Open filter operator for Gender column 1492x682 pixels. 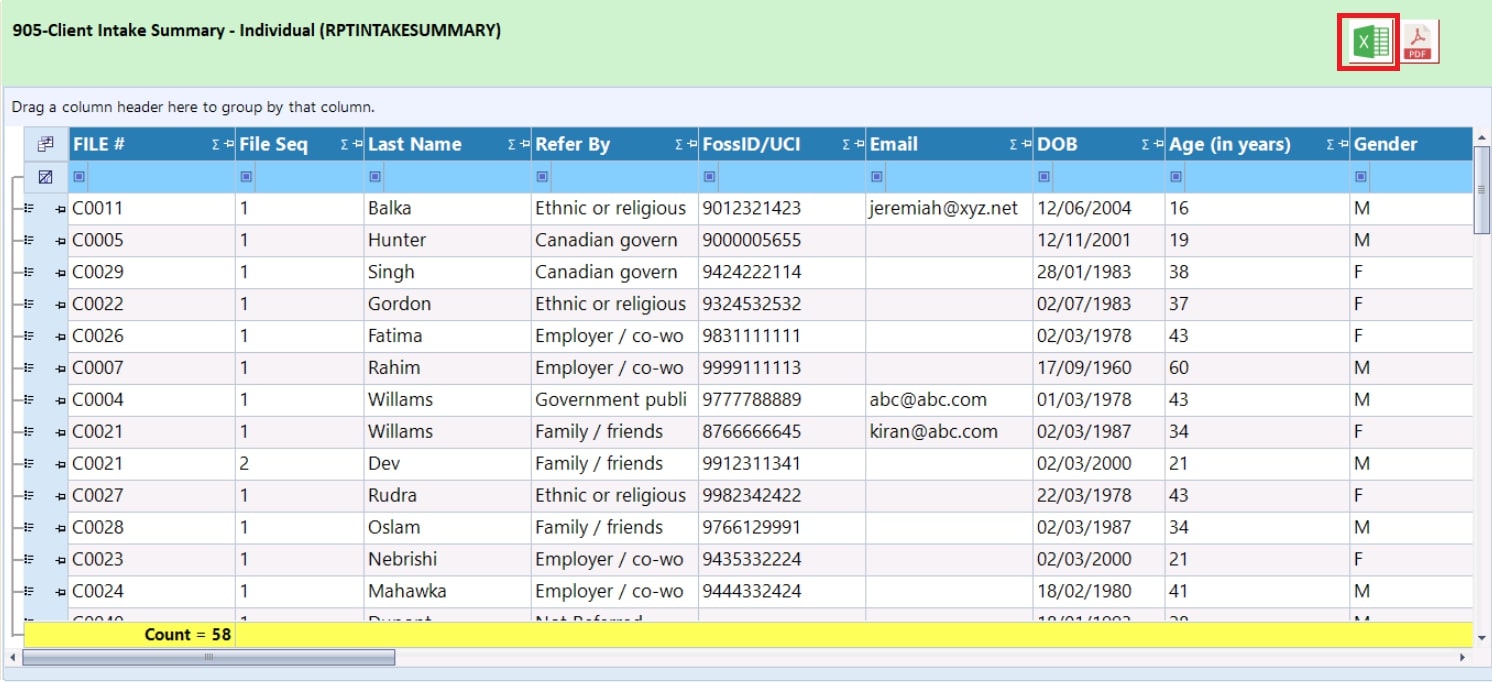click(x=1361, y=177)
